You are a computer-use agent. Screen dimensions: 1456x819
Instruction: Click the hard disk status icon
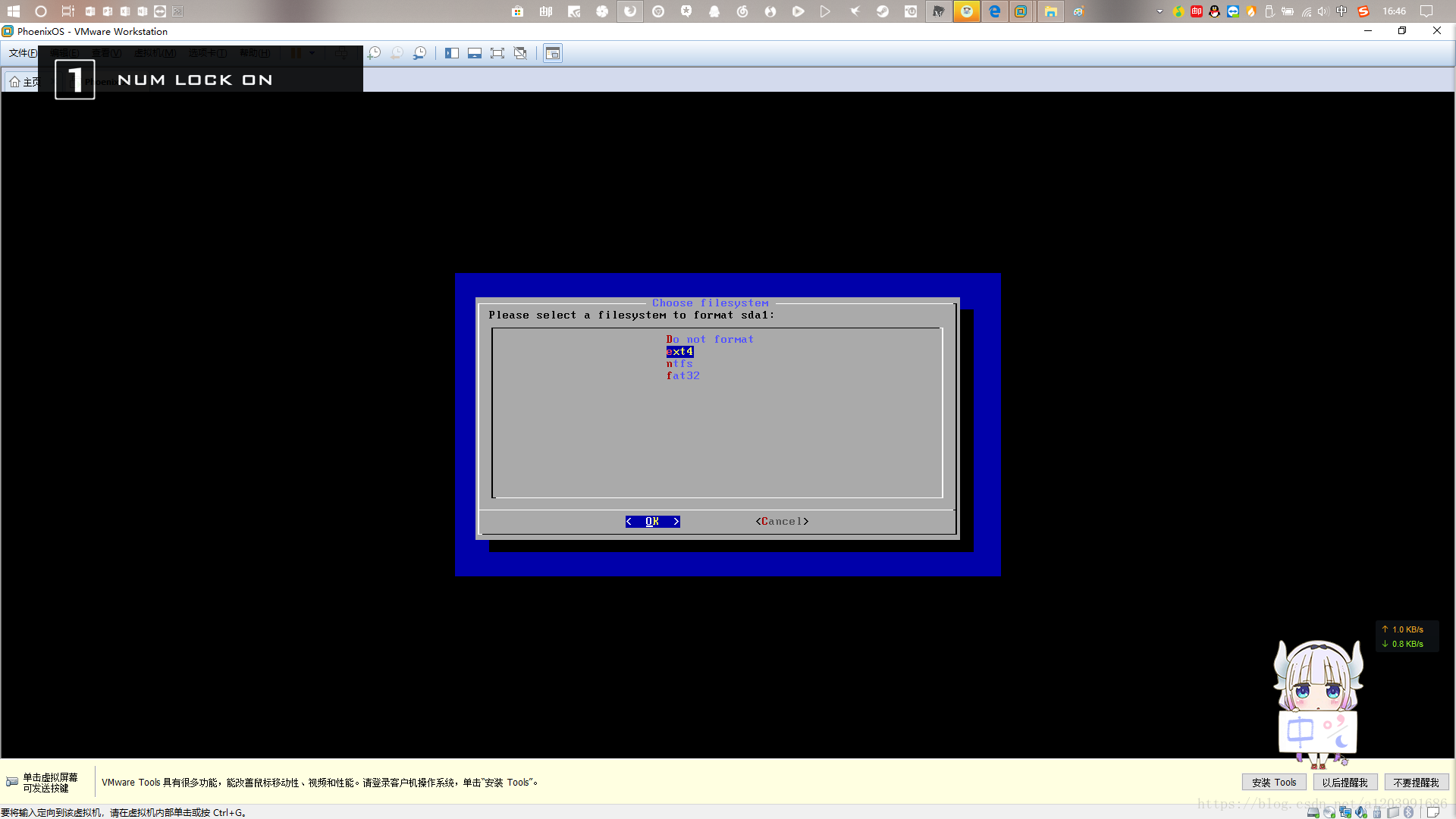1313,812
